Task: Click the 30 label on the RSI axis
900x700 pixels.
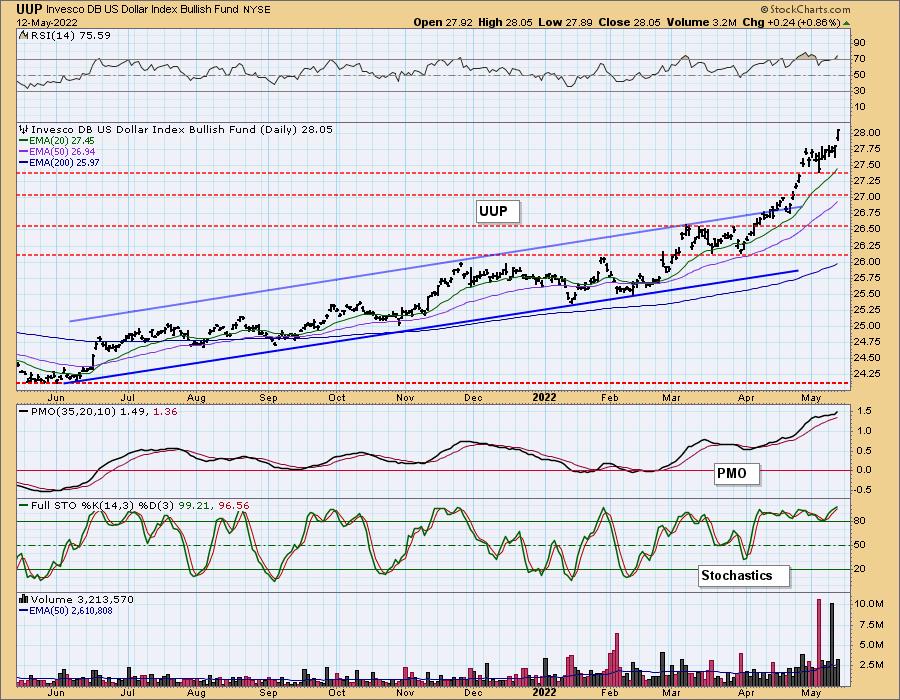Action: 859,91
